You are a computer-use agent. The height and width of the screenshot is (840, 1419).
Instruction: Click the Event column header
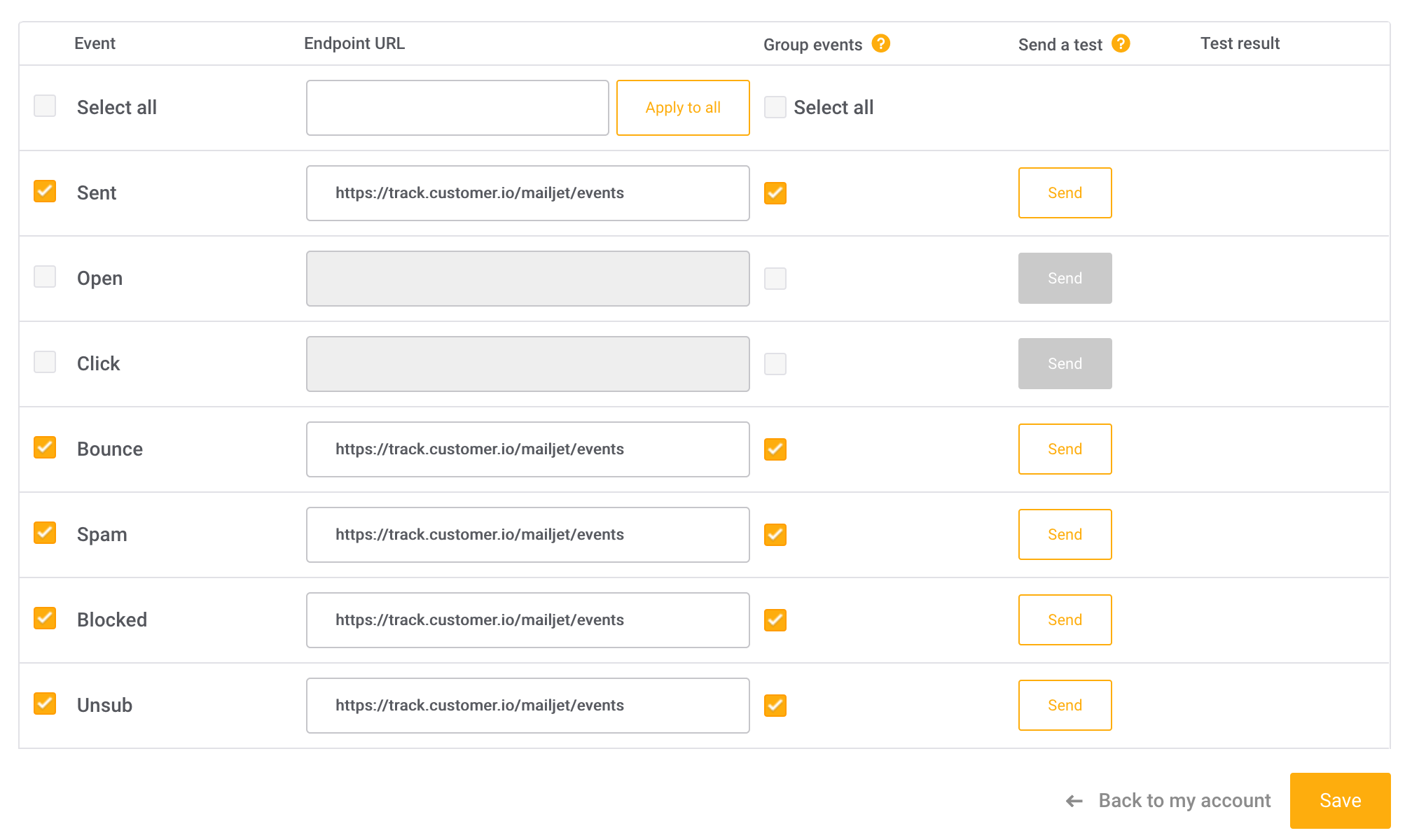tap(95, 43)
